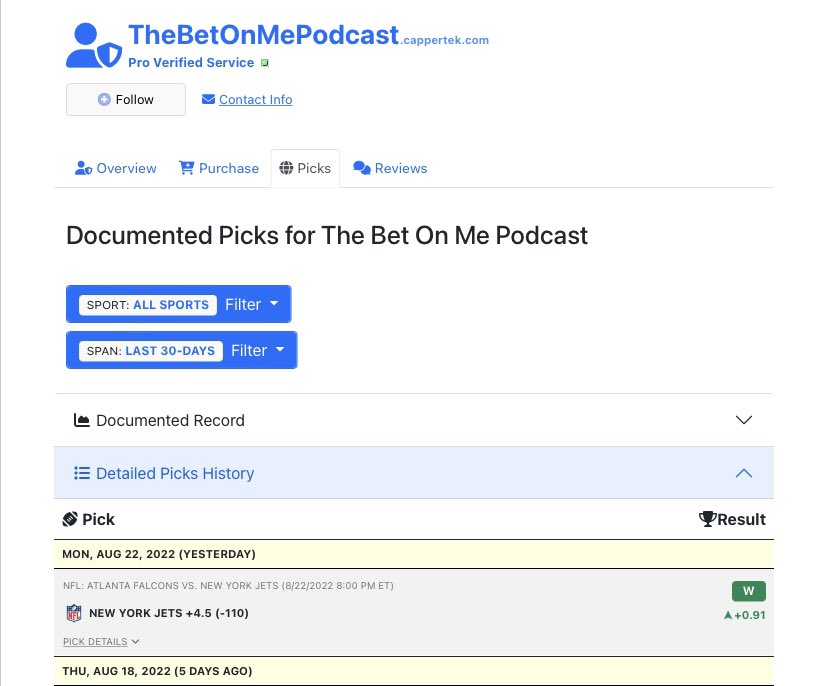Click the THU, AUG 18, 2022 date row
The height and width of the screenshot is (686, 828).
[x=414, y=671]
